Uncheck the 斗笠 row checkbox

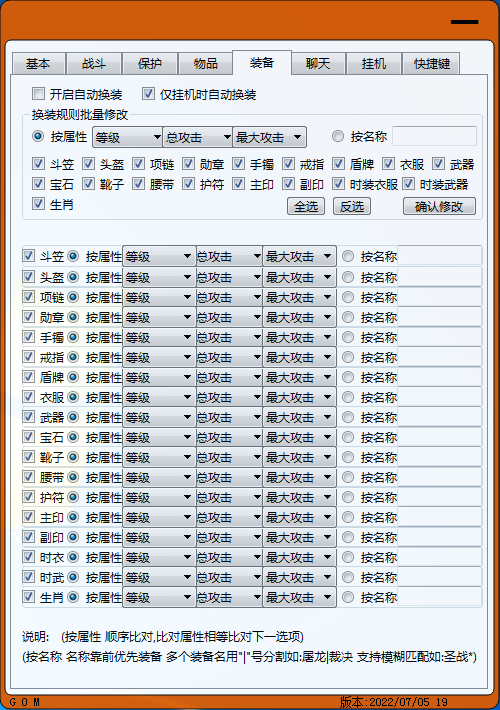coord(29,256)
